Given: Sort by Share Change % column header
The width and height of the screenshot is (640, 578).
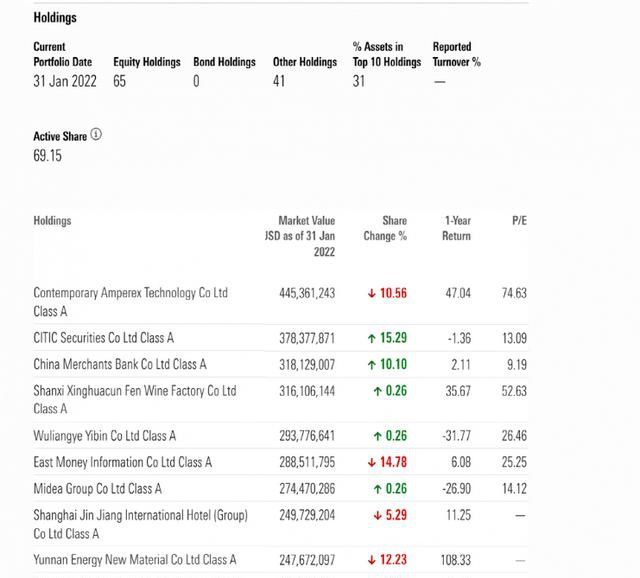Looking at the screenshot, I should pos(385,228).
